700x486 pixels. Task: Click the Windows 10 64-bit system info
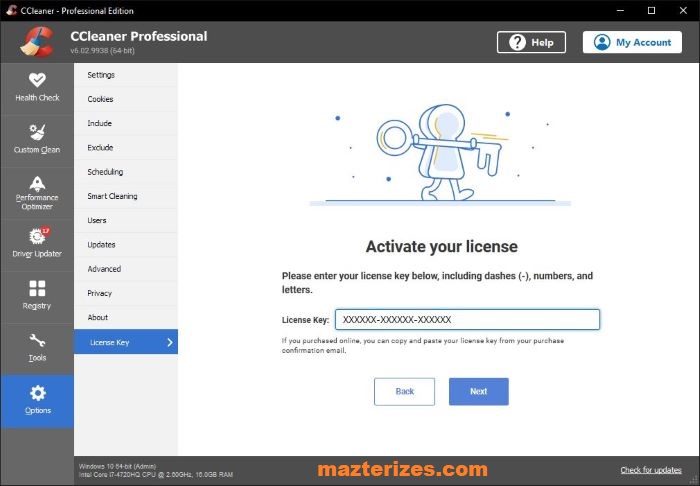click(117, 466)
